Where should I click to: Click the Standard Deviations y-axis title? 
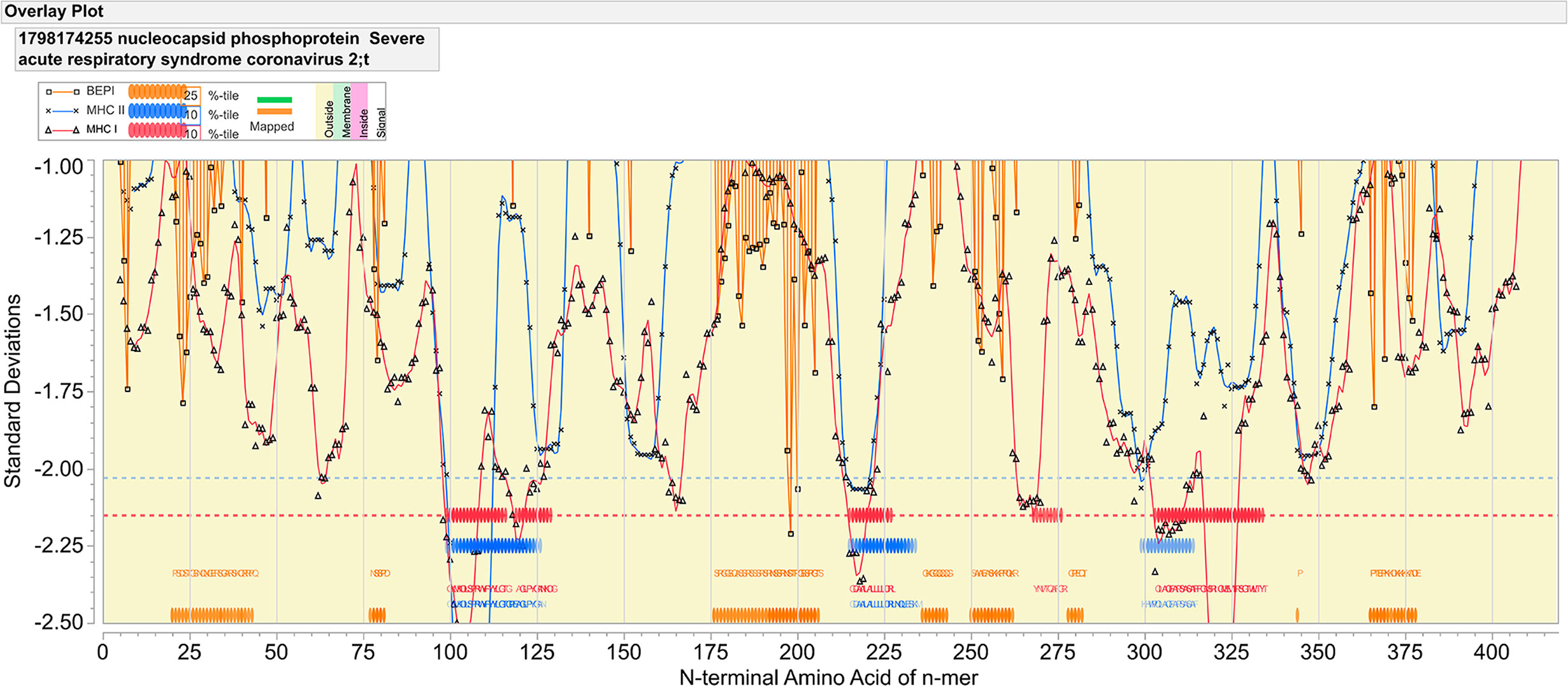pyautogui.click(x=13, y=391)
